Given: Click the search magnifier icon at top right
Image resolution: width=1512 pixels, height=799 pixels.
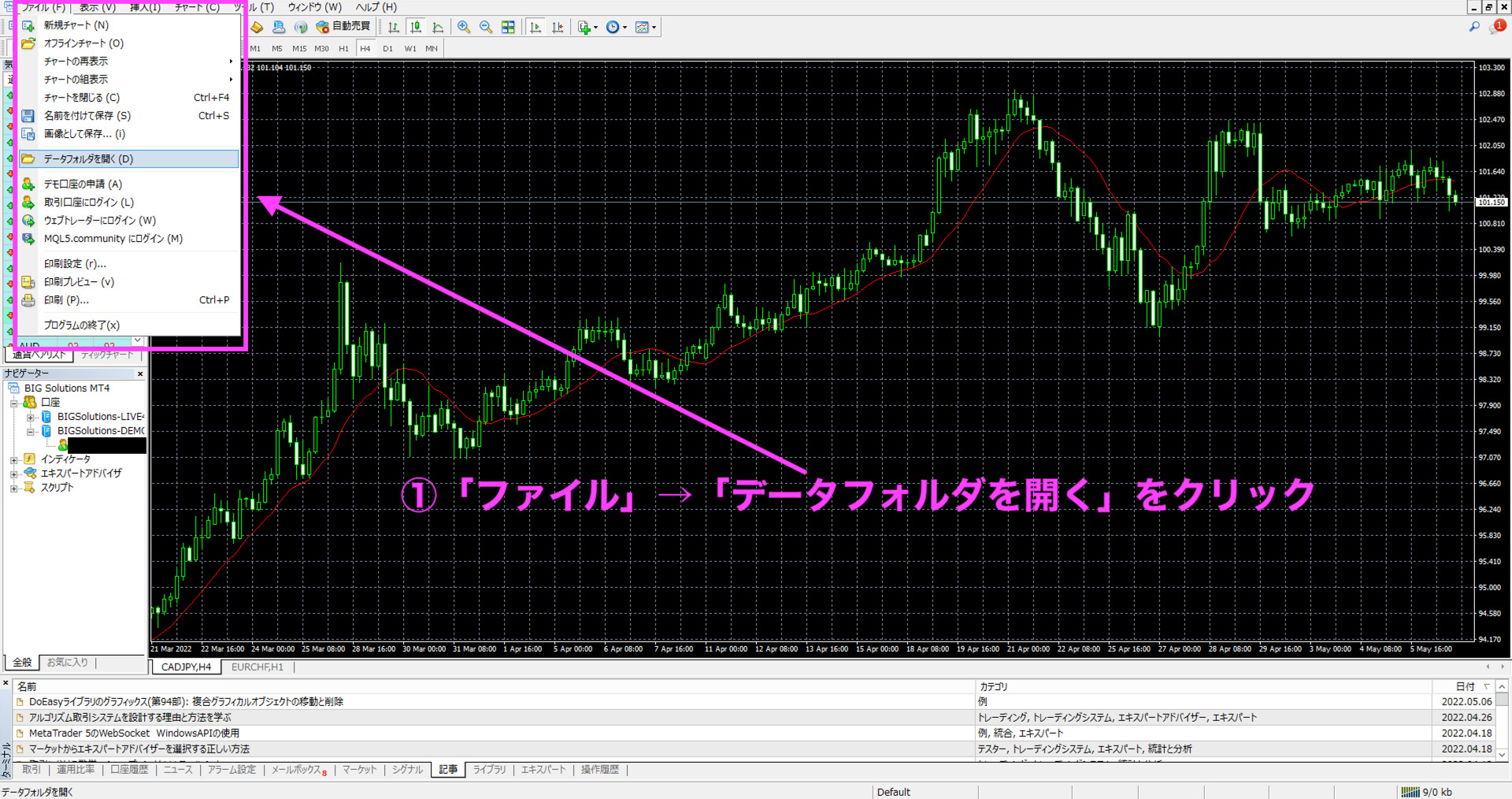Looking at the screenshot, I should coord(1474,27).
